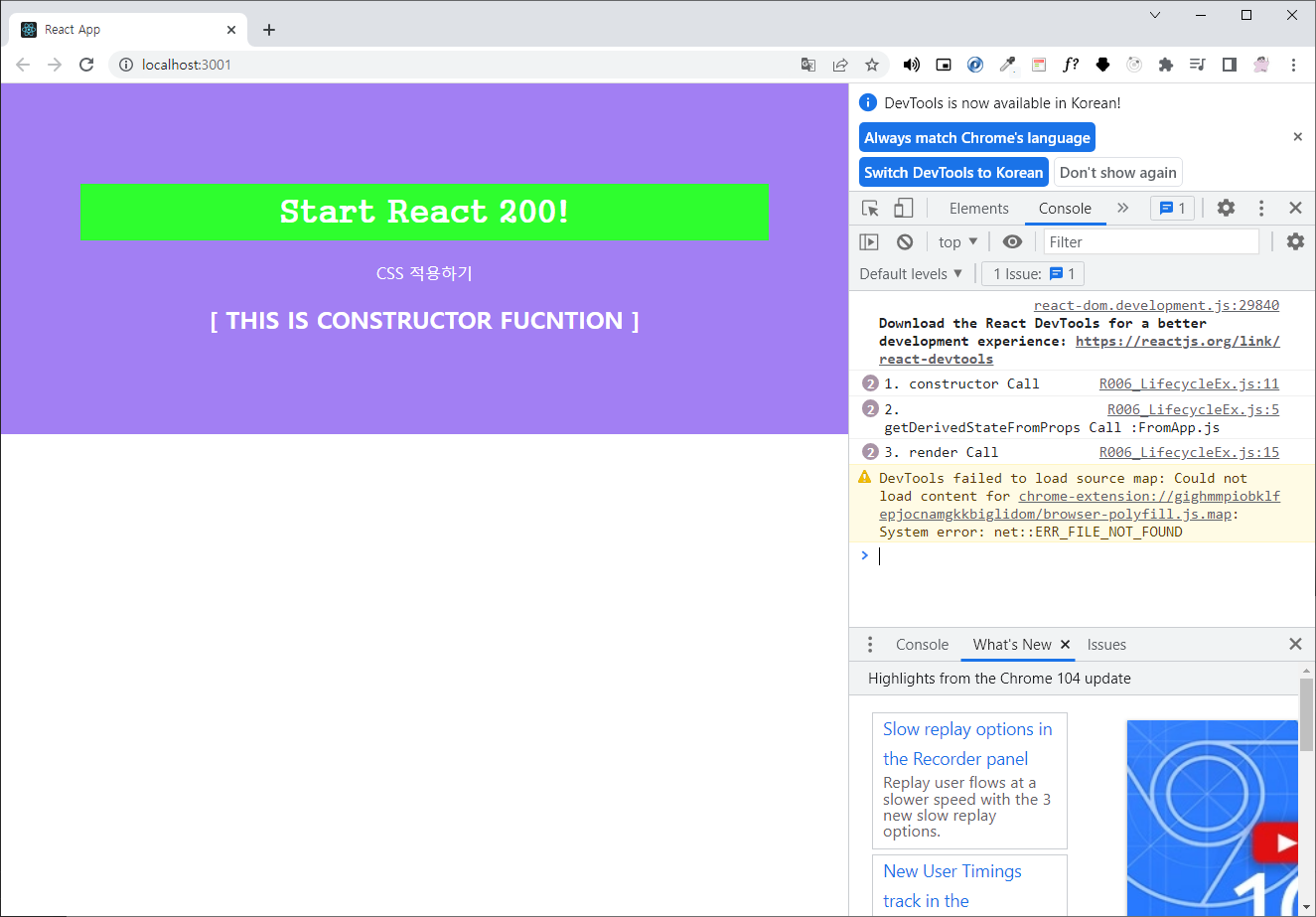The width and height of the screenshot is (1316, 917).
Task: Open DevTools settings gear icon
Action: pyautogui.click(x=1227, y=208)
